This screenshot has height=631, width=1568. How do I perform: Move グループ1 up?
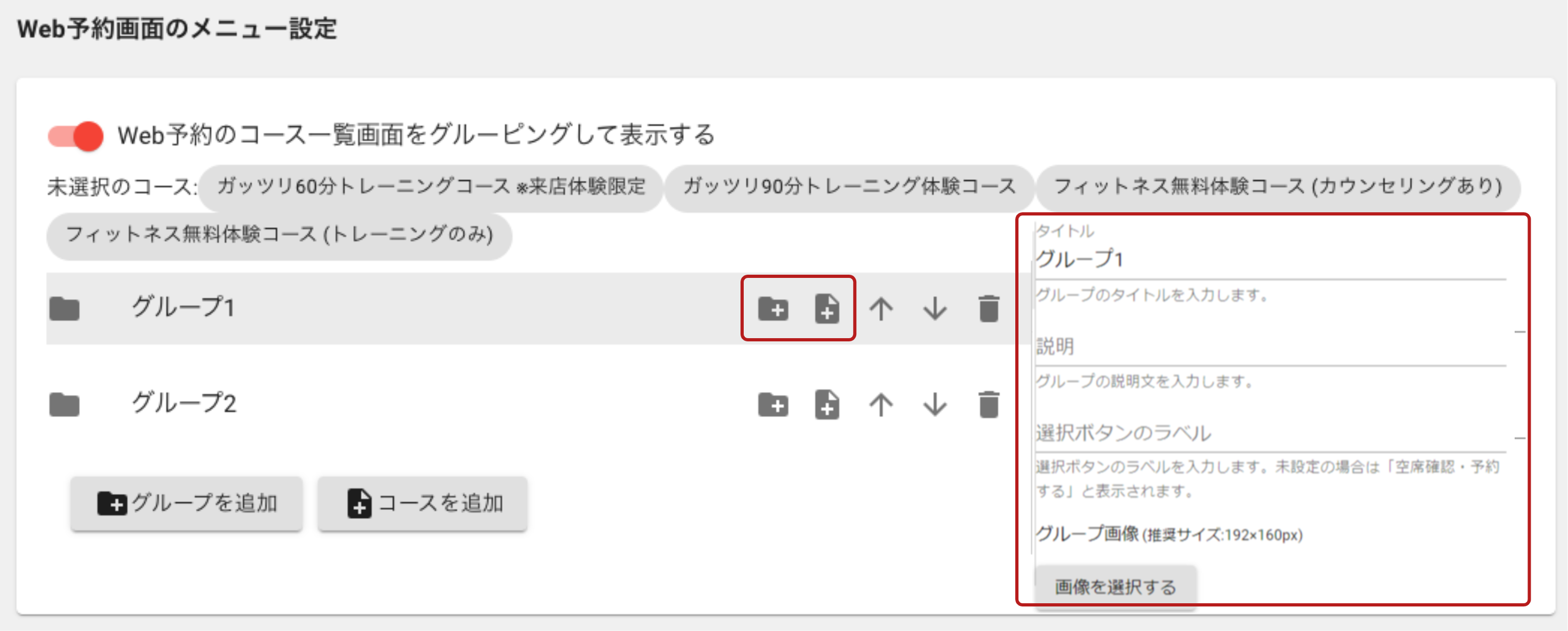point(881,308)
